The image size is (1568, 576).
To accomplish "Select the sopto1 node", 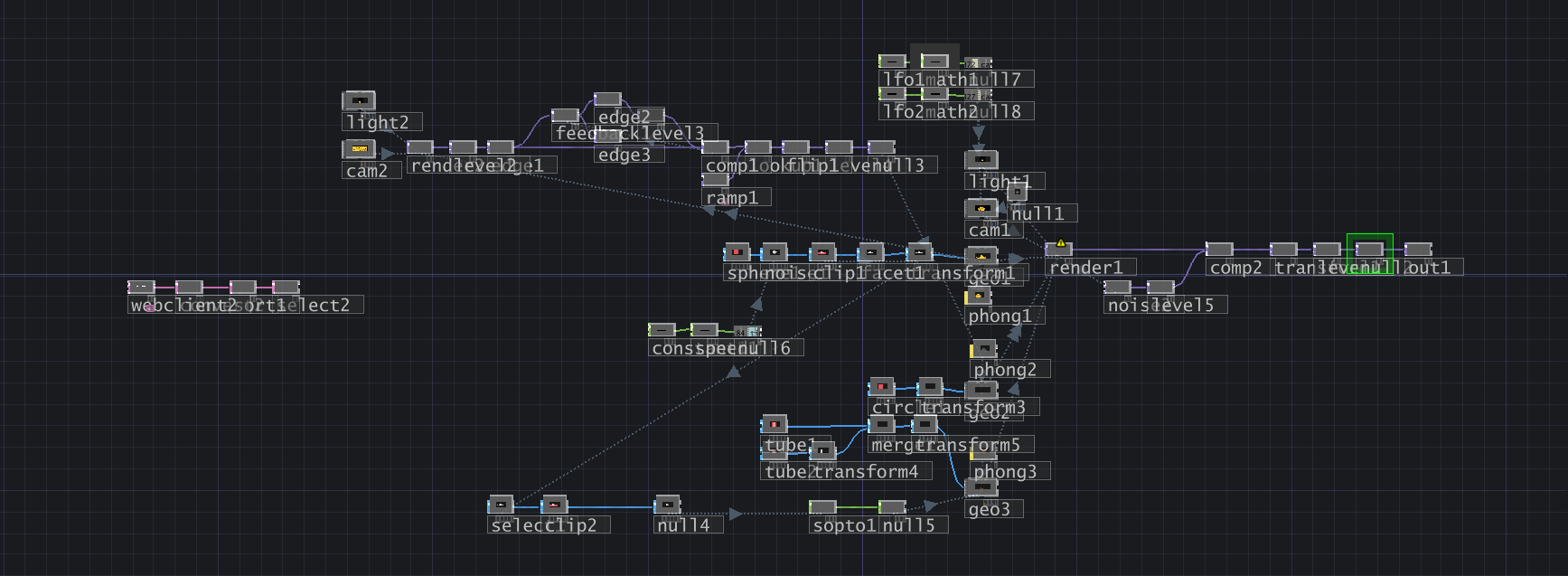I will [822, 507].
